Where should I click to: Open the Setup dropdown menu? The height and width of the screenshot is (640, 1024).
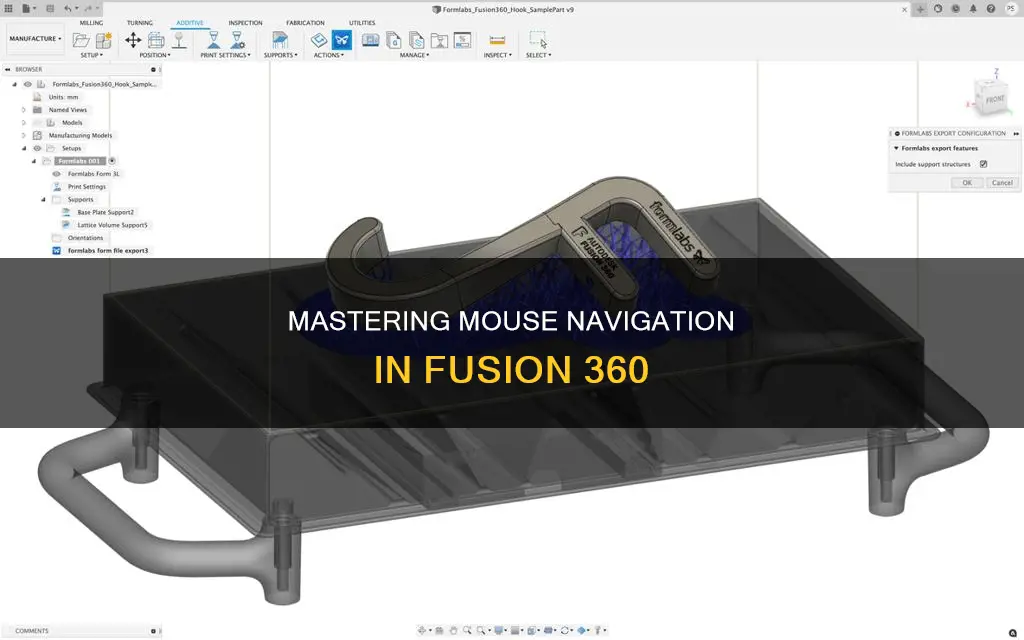point(92,56)
